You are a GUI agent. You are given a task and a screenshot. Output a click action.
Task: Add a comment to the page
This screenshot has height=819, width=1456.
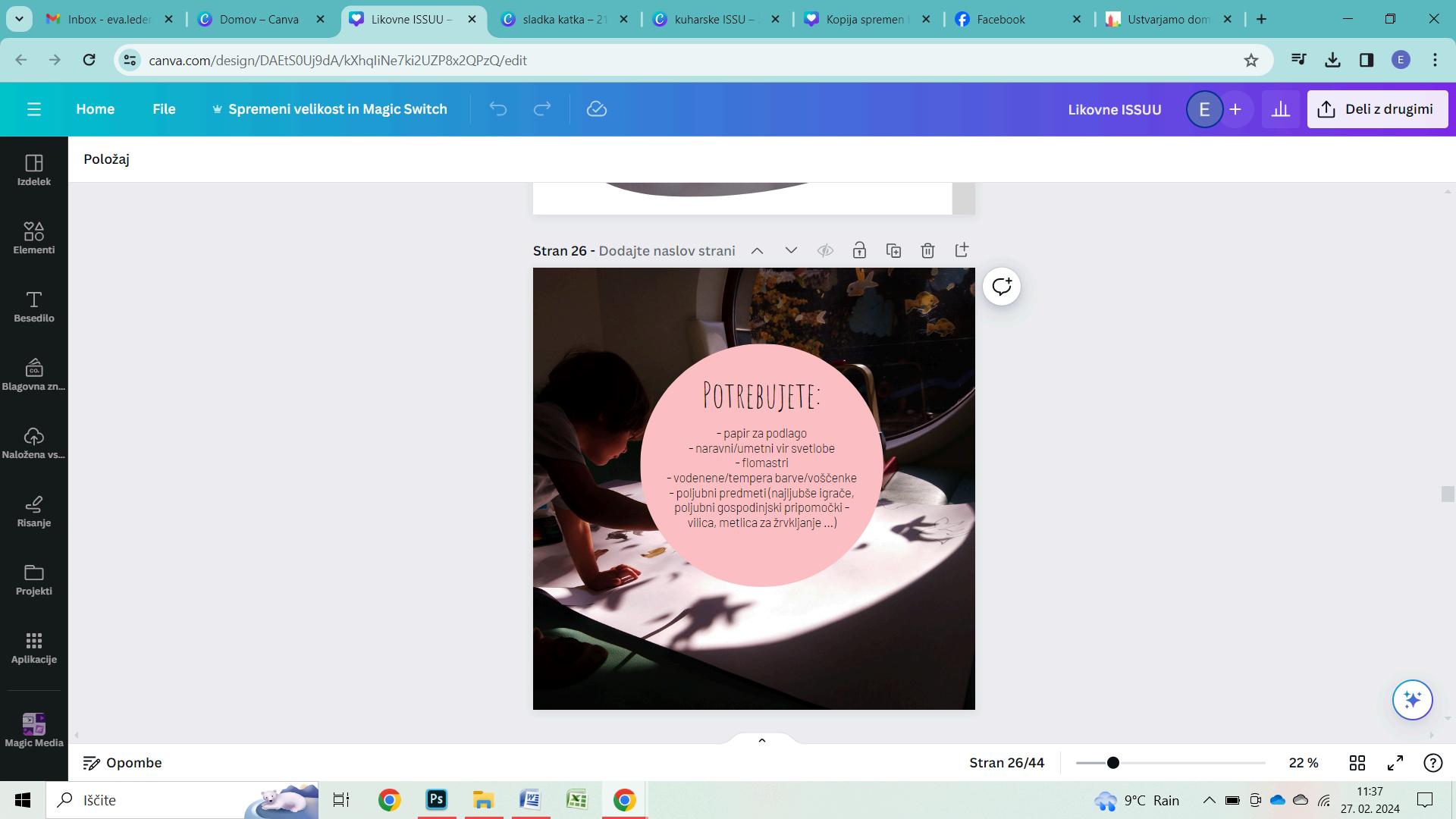pos(1001,287)
